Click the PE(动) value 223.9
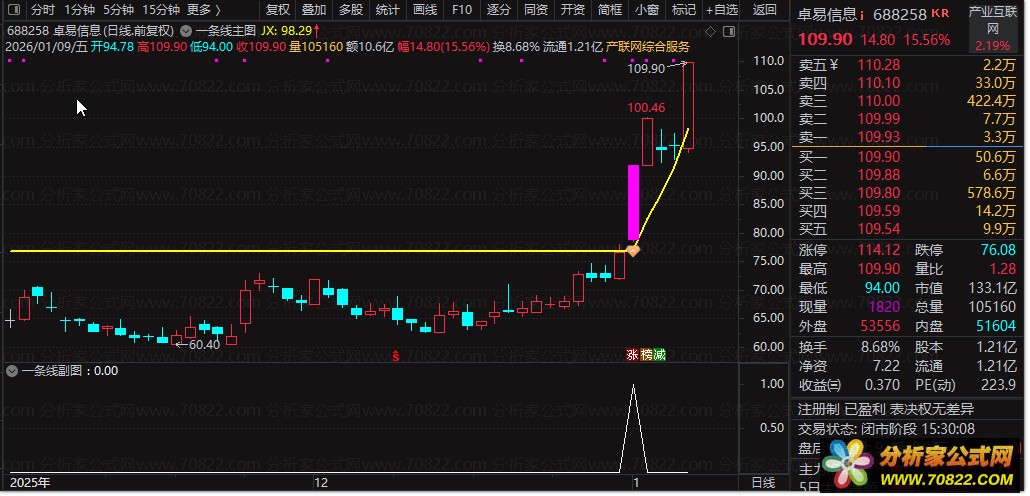 1000,385
